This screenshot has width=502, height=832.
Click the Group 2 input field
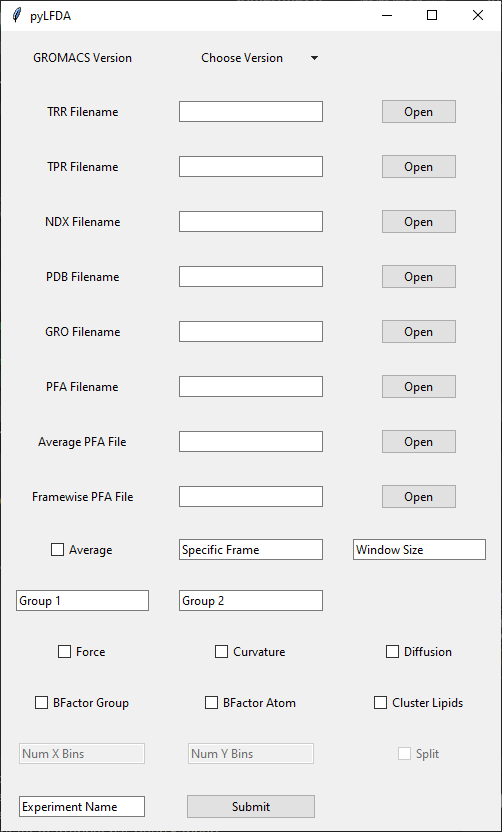[x=251, y=601]
